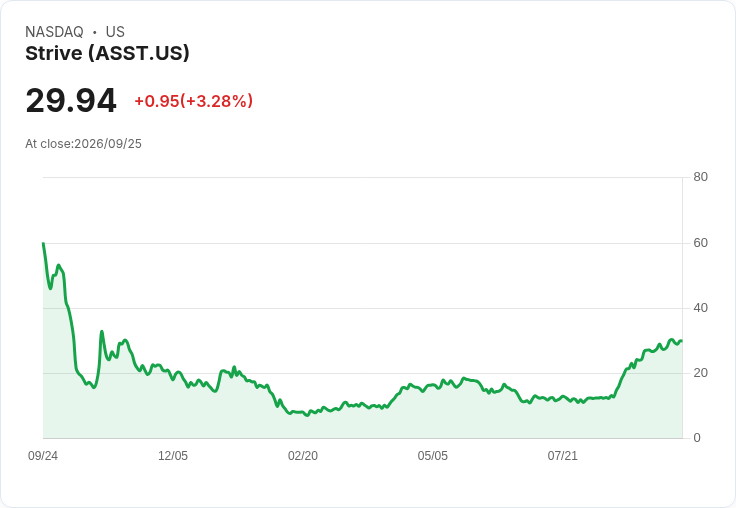Click the US market label
The height and width of the screenshot is (508, 736).
115,32
